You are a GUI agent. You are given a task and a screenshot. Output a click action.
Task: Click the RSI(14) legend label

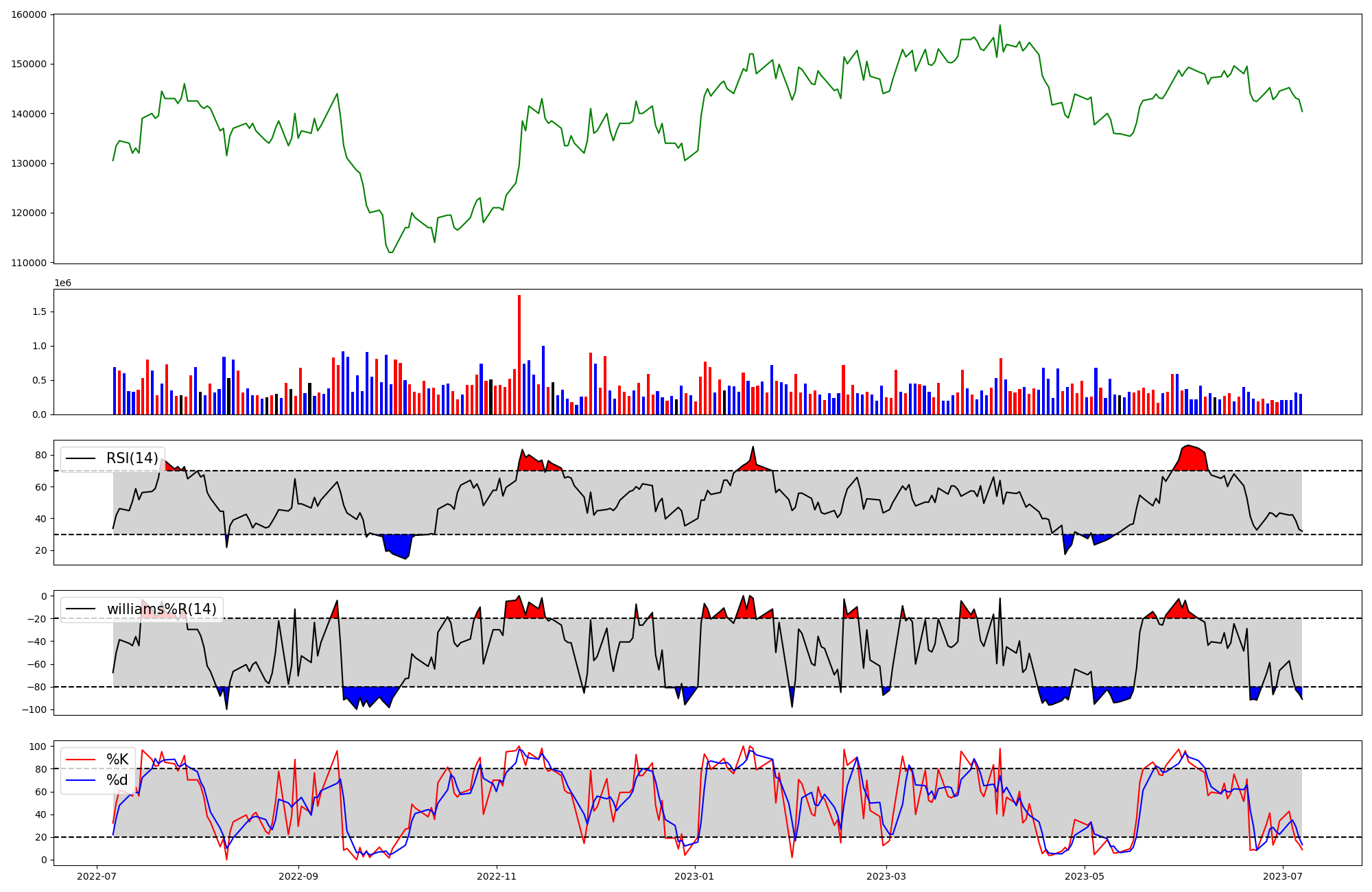[x=132, y=458]
